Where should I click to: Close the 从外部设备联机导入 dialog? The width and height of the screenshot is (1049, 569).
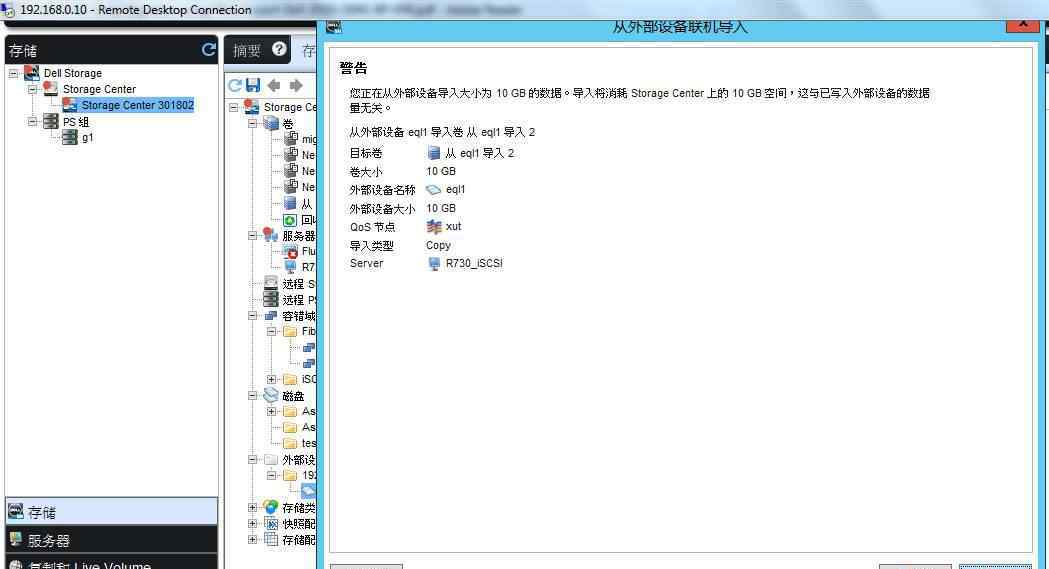coord(1024,25)
